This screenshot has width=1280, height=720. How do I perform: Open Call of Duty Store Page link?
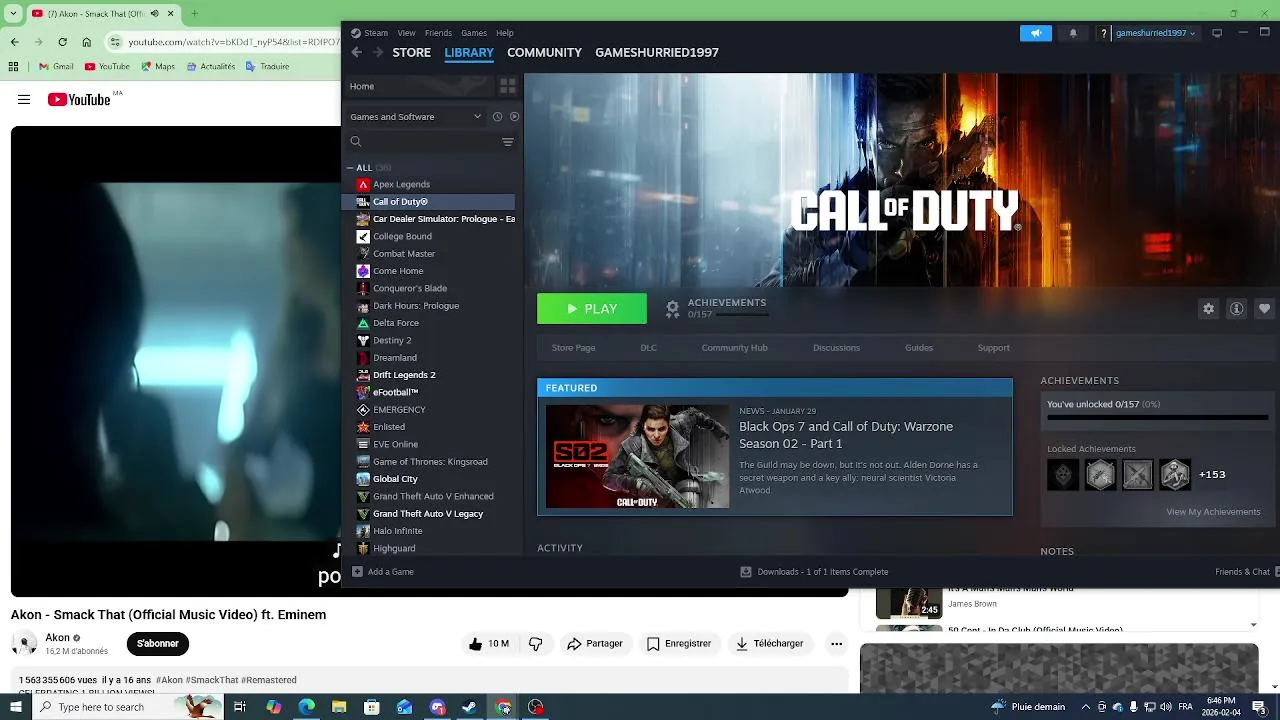[x=573, y=348]
